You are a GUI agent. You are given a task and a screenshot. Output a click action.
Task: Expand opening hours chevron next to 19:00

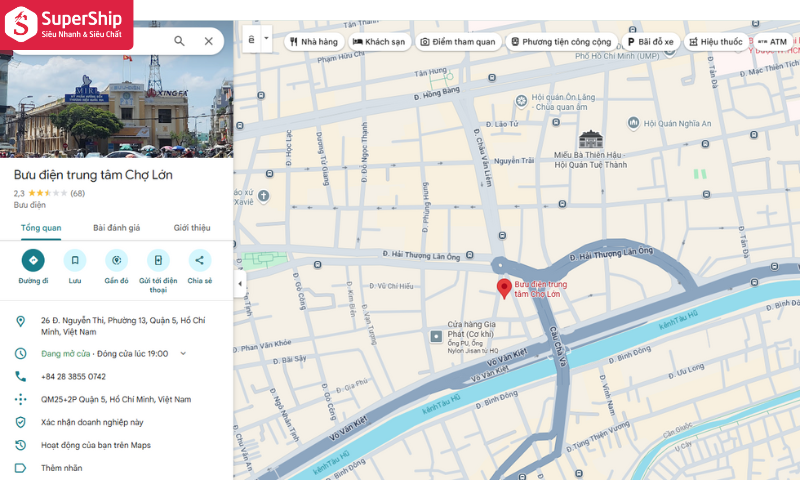(183, 354)
